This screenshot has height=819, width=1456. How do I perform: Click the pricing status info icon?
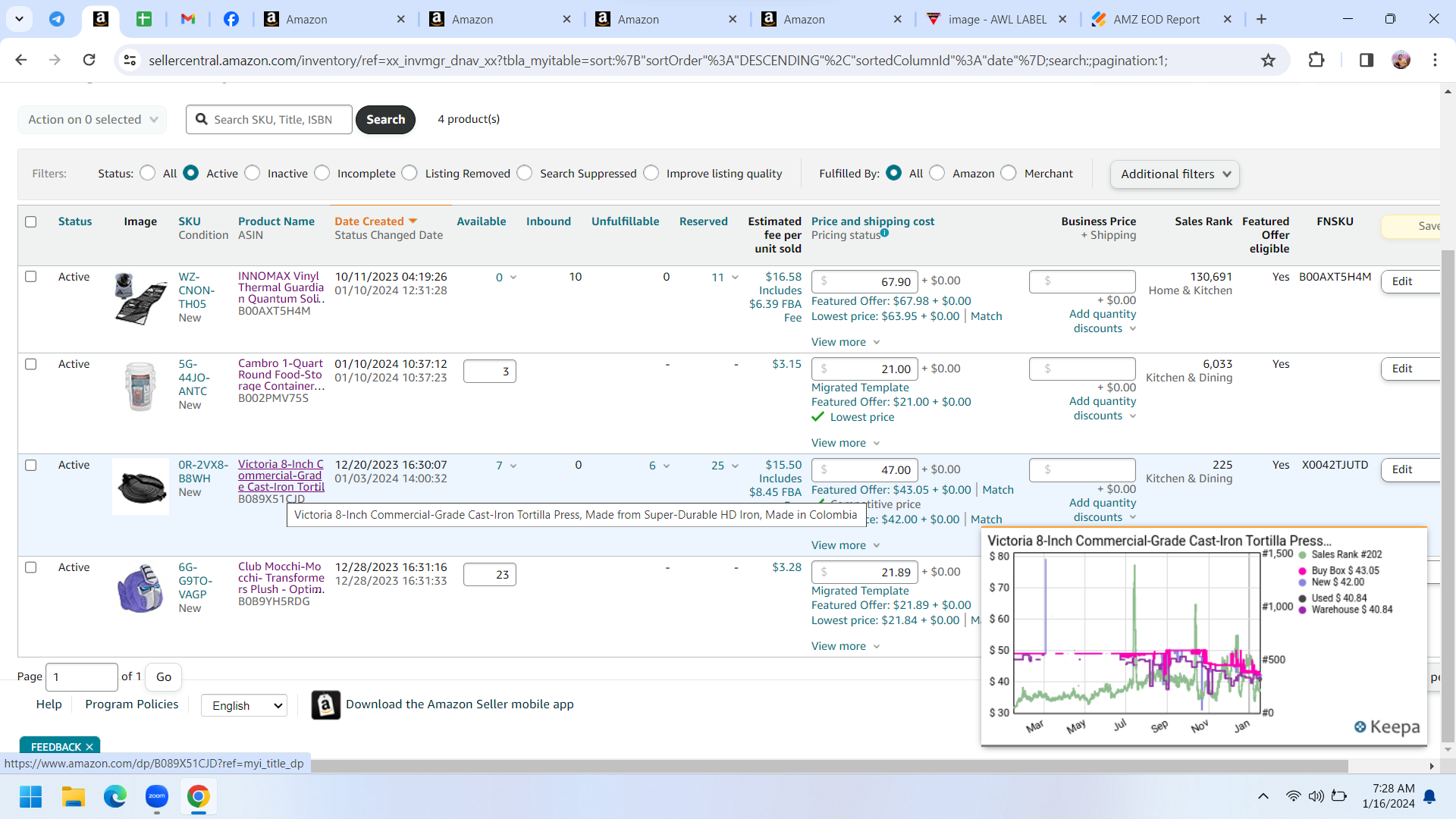coord(884,234)
